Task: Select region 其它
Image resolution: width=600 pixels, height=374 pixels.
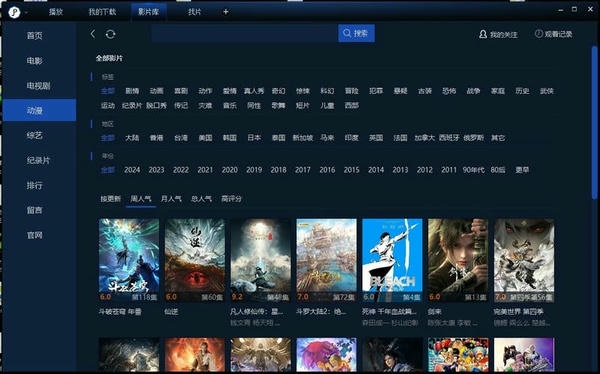Action: [498, 138]
